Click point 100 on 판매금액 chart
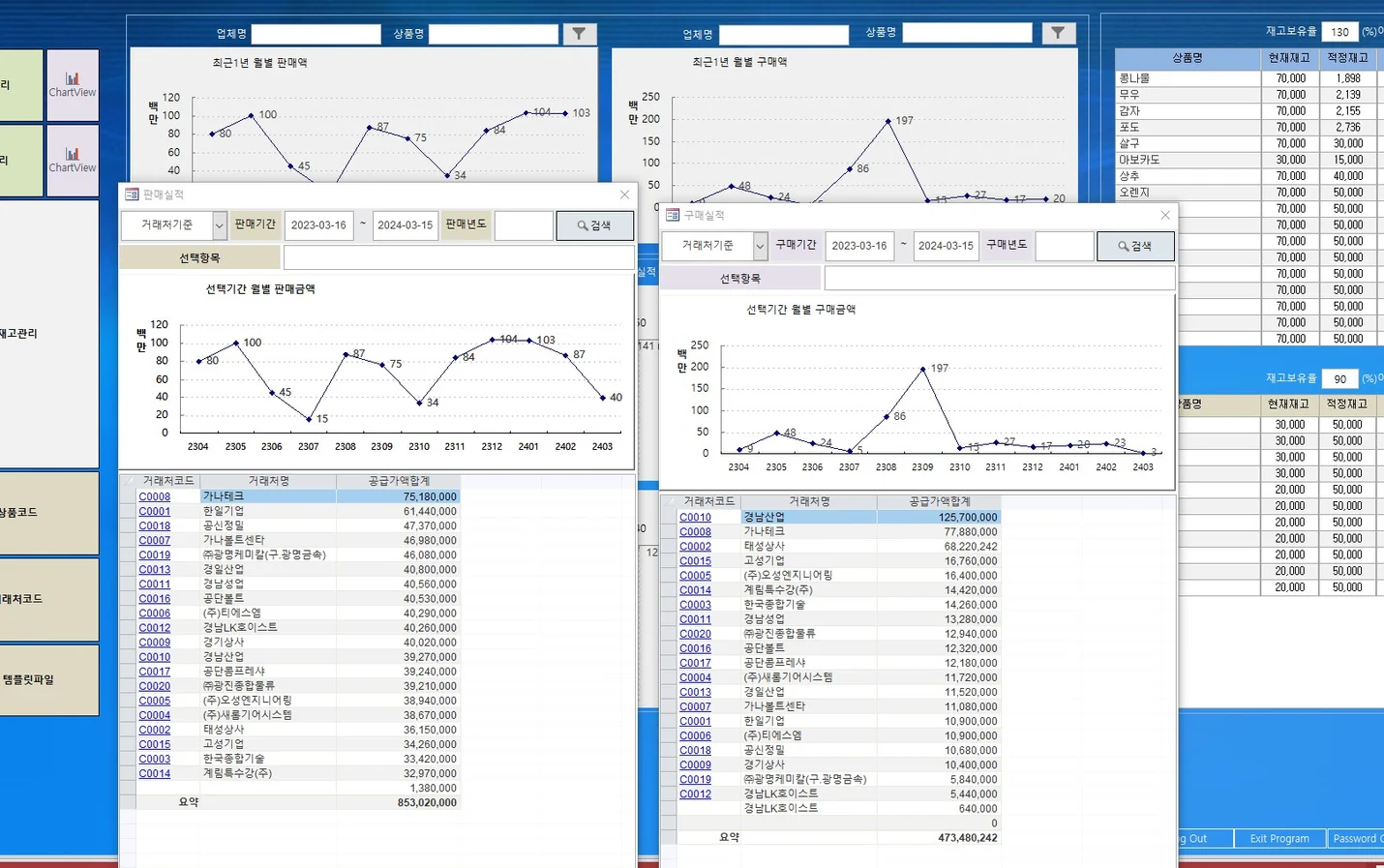Image resolution: width=1384 pixels, height=868 pixels. coord(236,343)
